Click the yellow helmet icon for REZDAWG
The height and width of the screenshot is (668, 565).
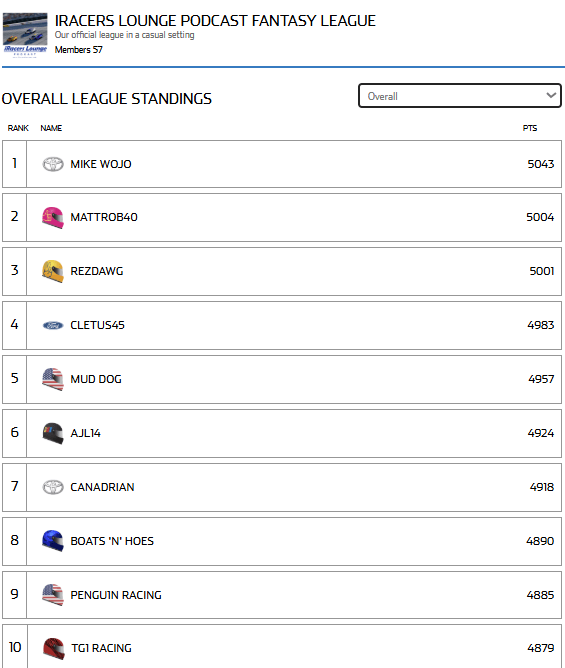53,271
